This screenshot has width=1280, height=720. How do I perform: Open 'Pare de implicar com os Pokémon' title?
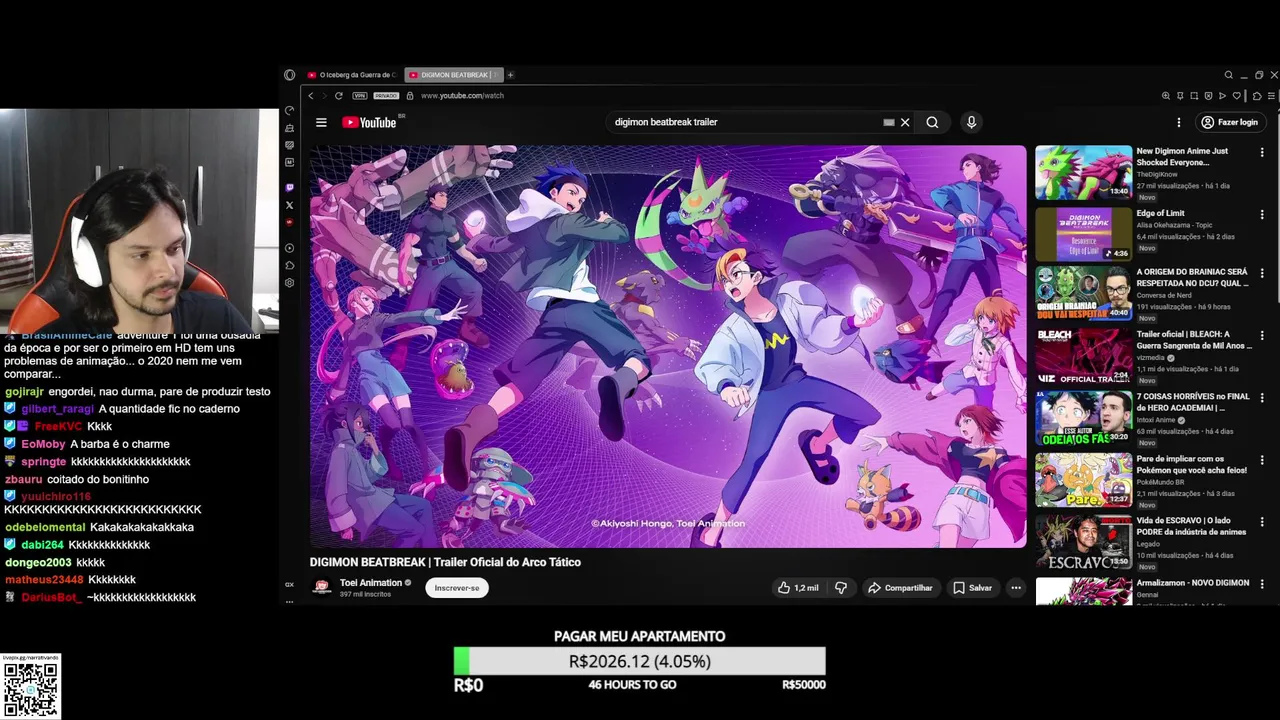coord(1191,464)
